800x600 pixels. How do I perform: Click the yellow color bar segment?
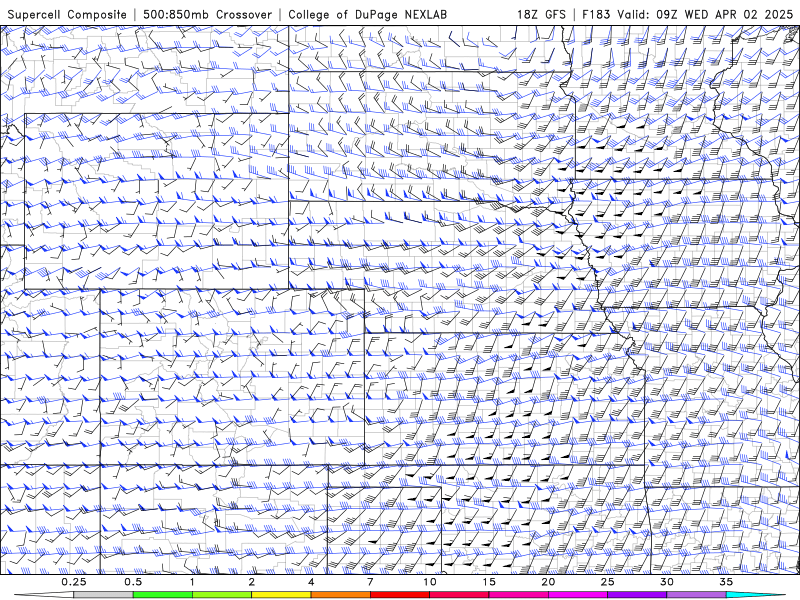(x=281, y=595)
